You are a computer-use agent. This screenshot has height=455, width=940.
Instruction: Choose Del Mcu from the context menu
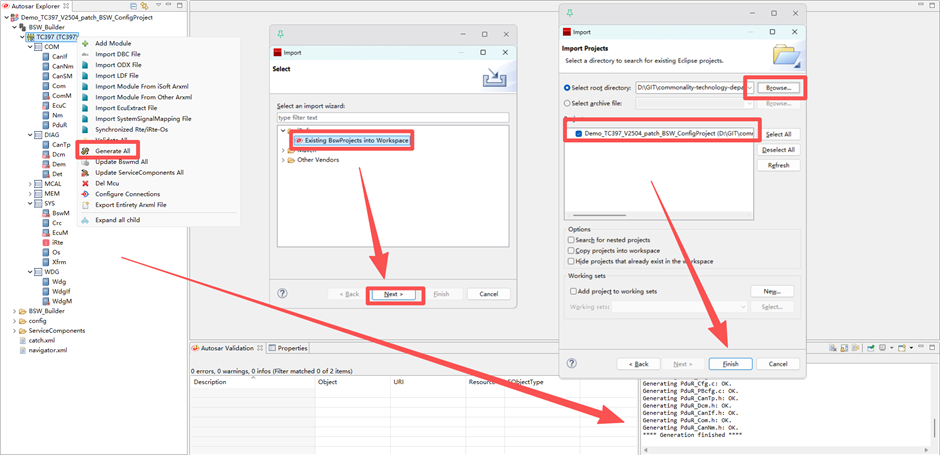tap(107, 183)
